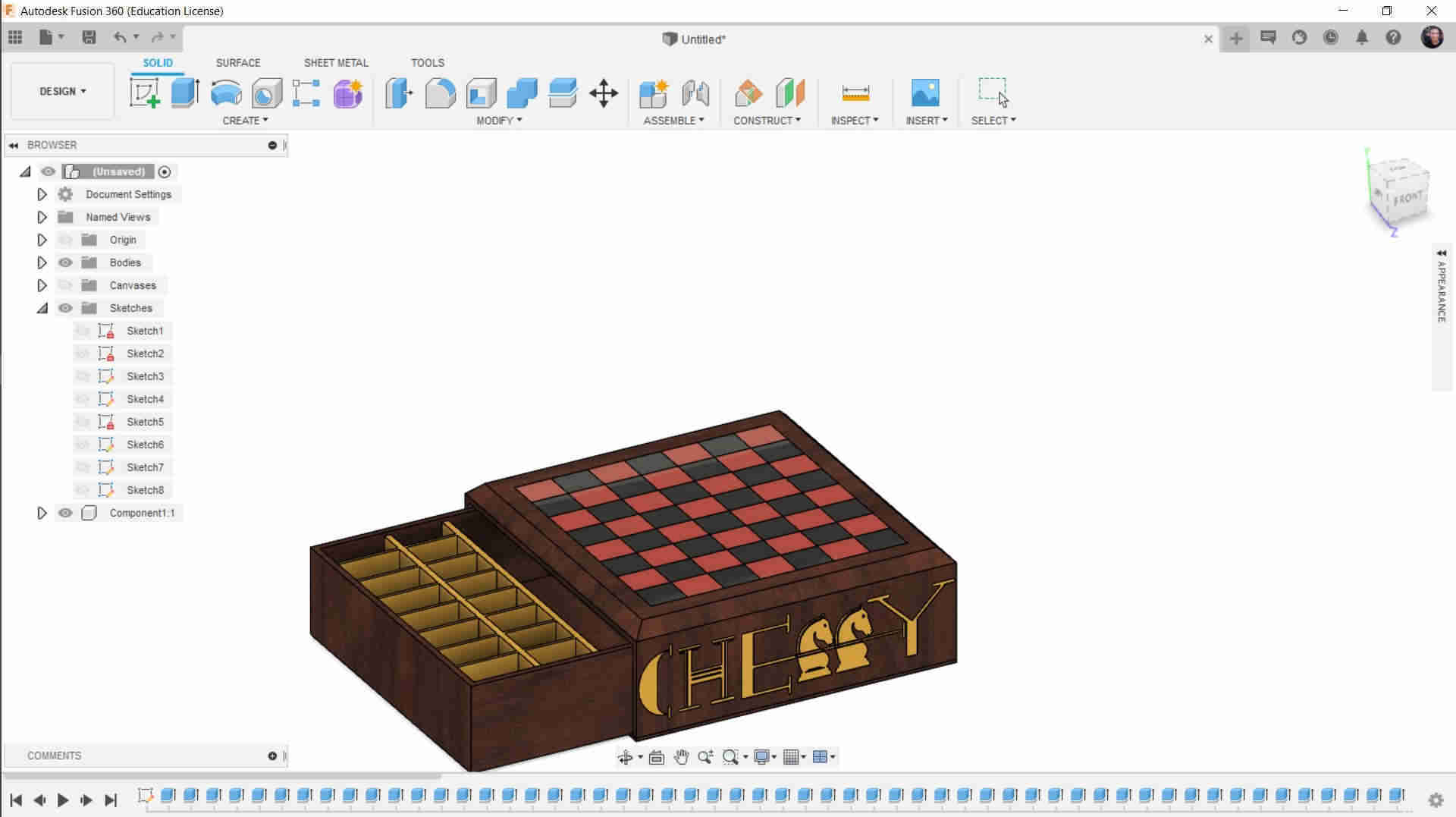Select the Pan hand tool
Screen dimensions: 1456x817
click(681, 757)
